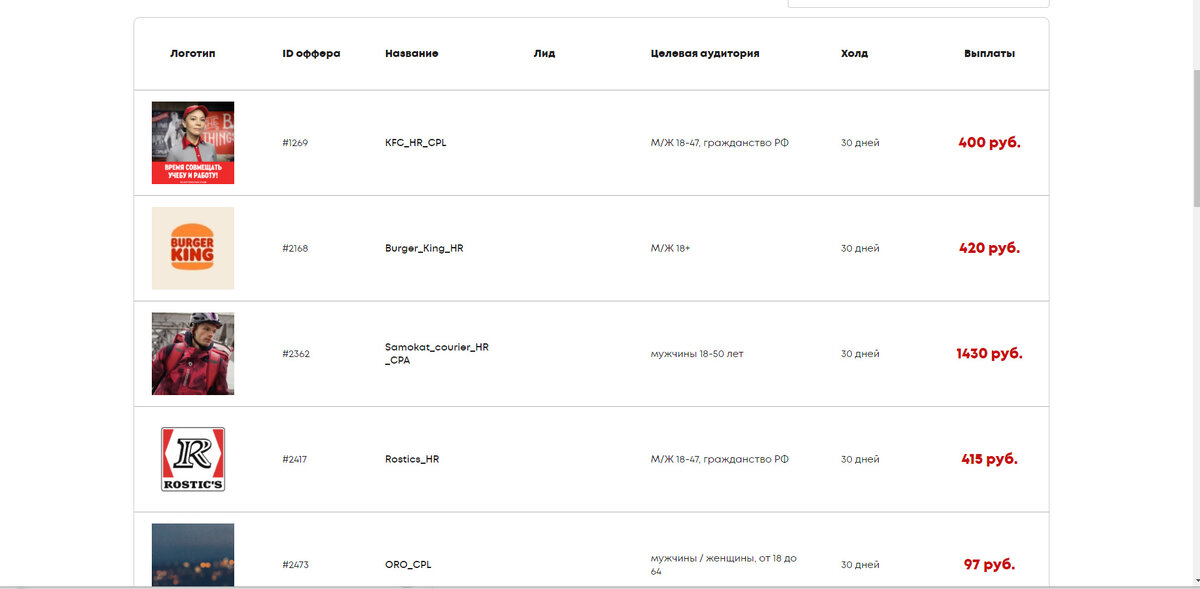Click the Rostic's logo
The image size is (1200, 589).
pyautogui.click(x=193, y=459)
